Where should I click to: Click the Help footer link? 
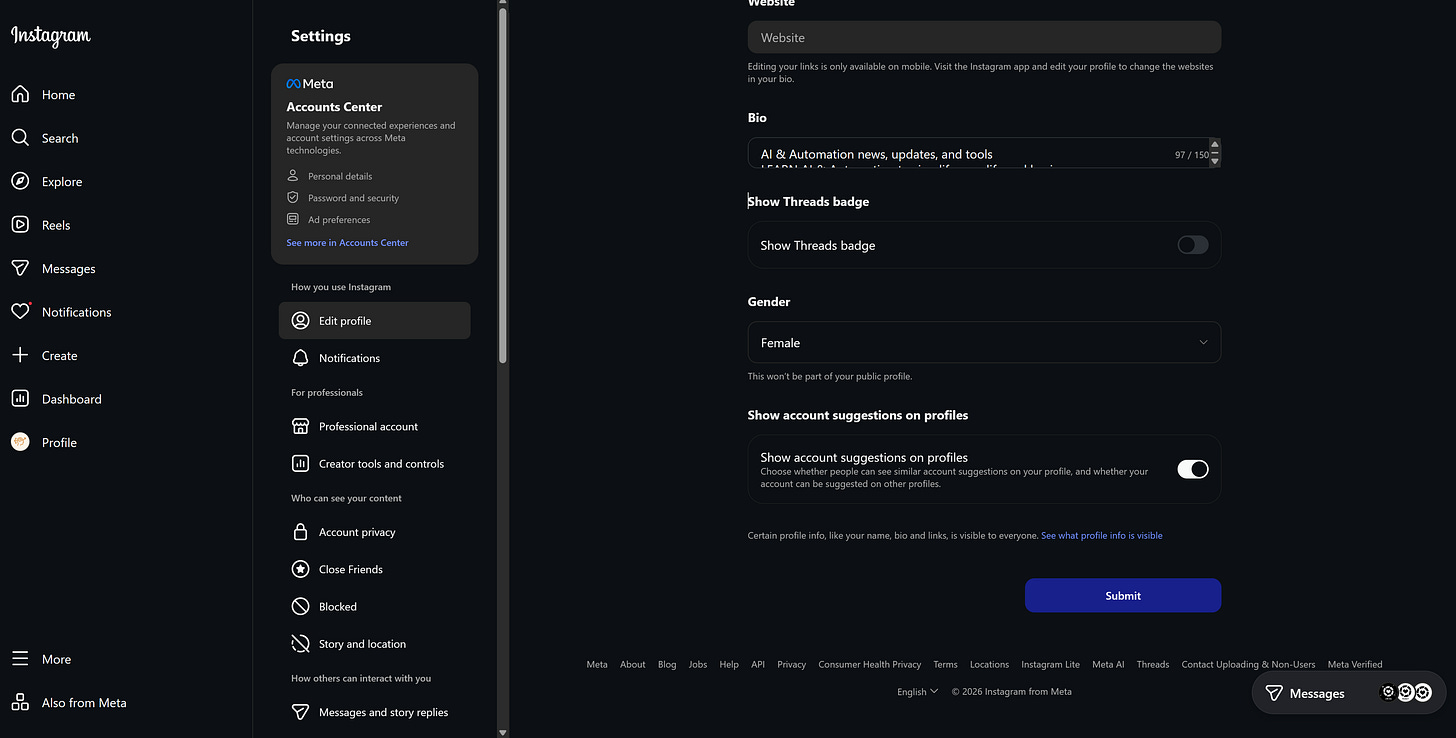coord(729,664)
